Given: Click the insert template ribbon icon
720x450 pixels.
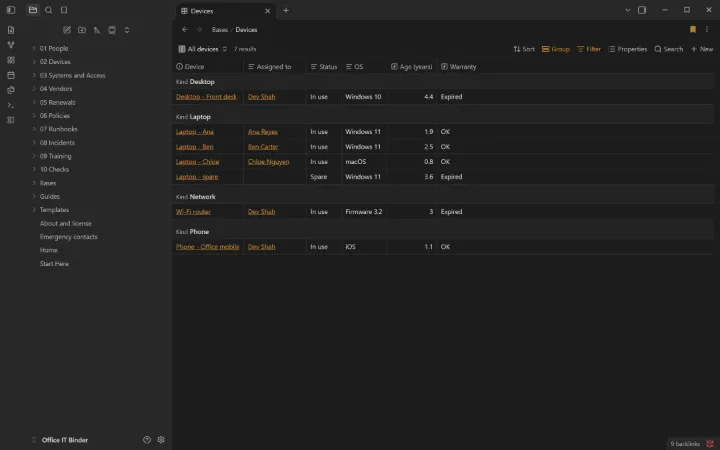Looking at the screenshot, I should [x=11, y=90].
